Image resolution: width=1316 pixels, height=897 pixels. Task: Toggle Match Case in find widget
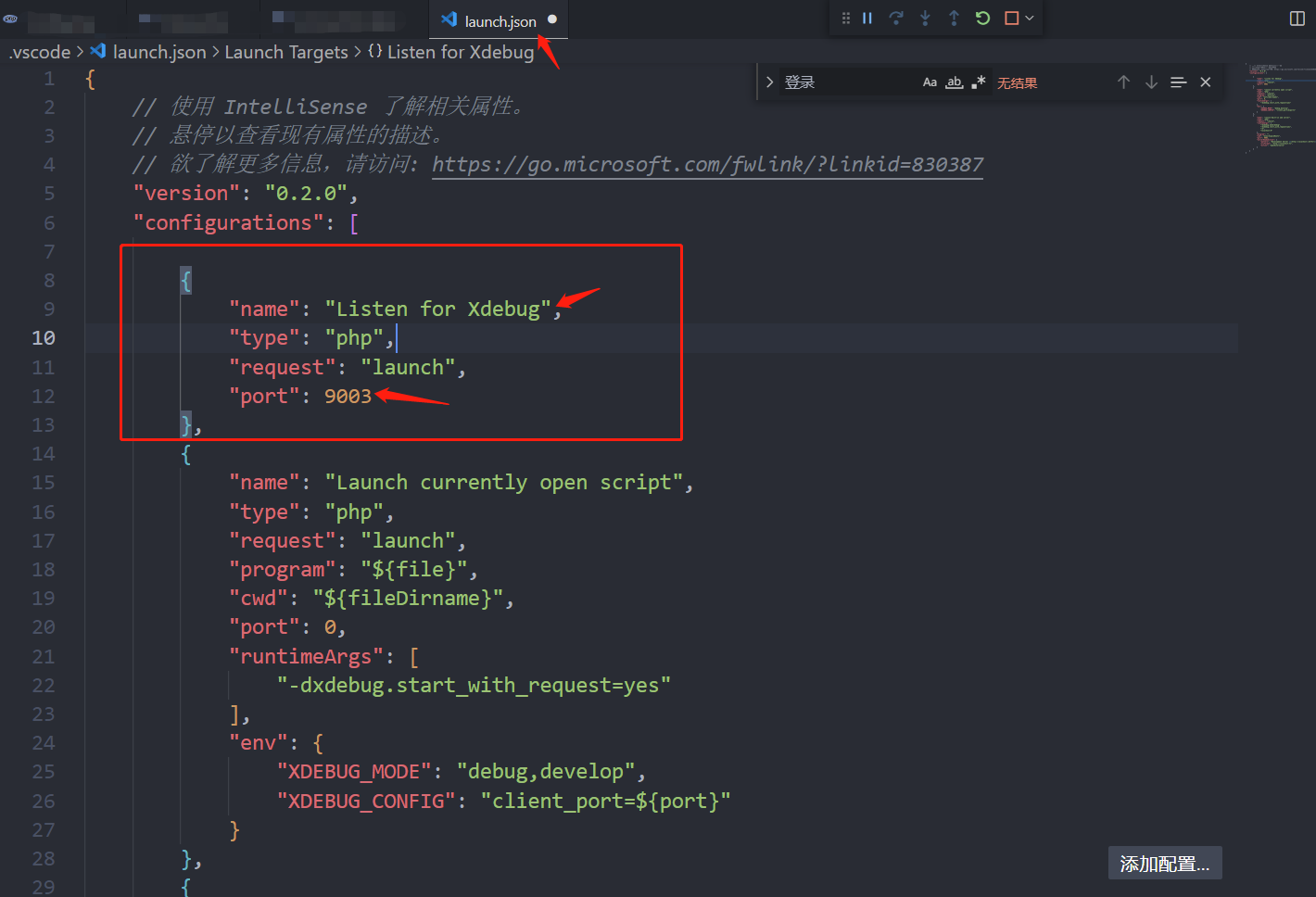930,82
